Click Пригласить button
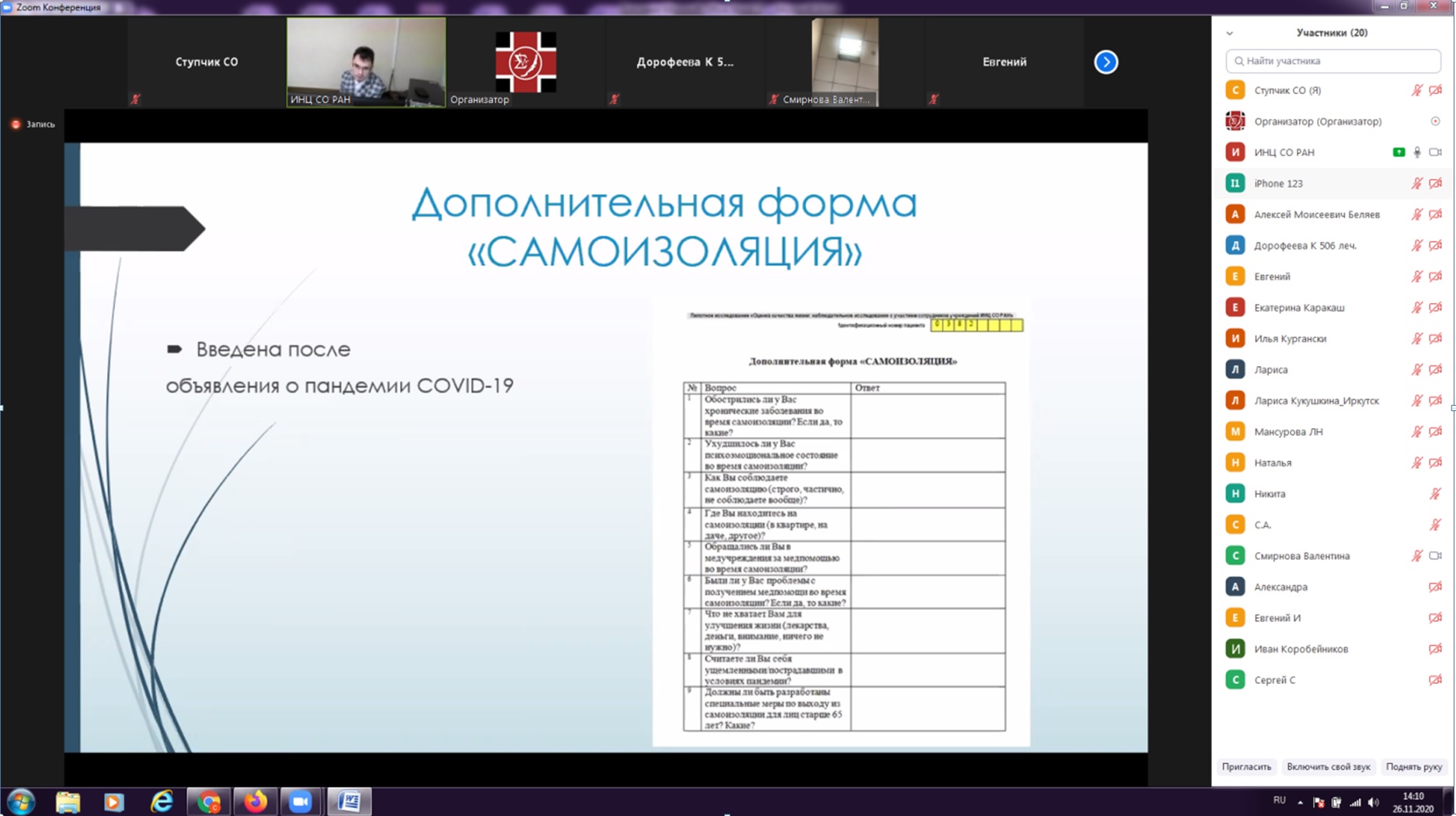 pos(1246,767)
